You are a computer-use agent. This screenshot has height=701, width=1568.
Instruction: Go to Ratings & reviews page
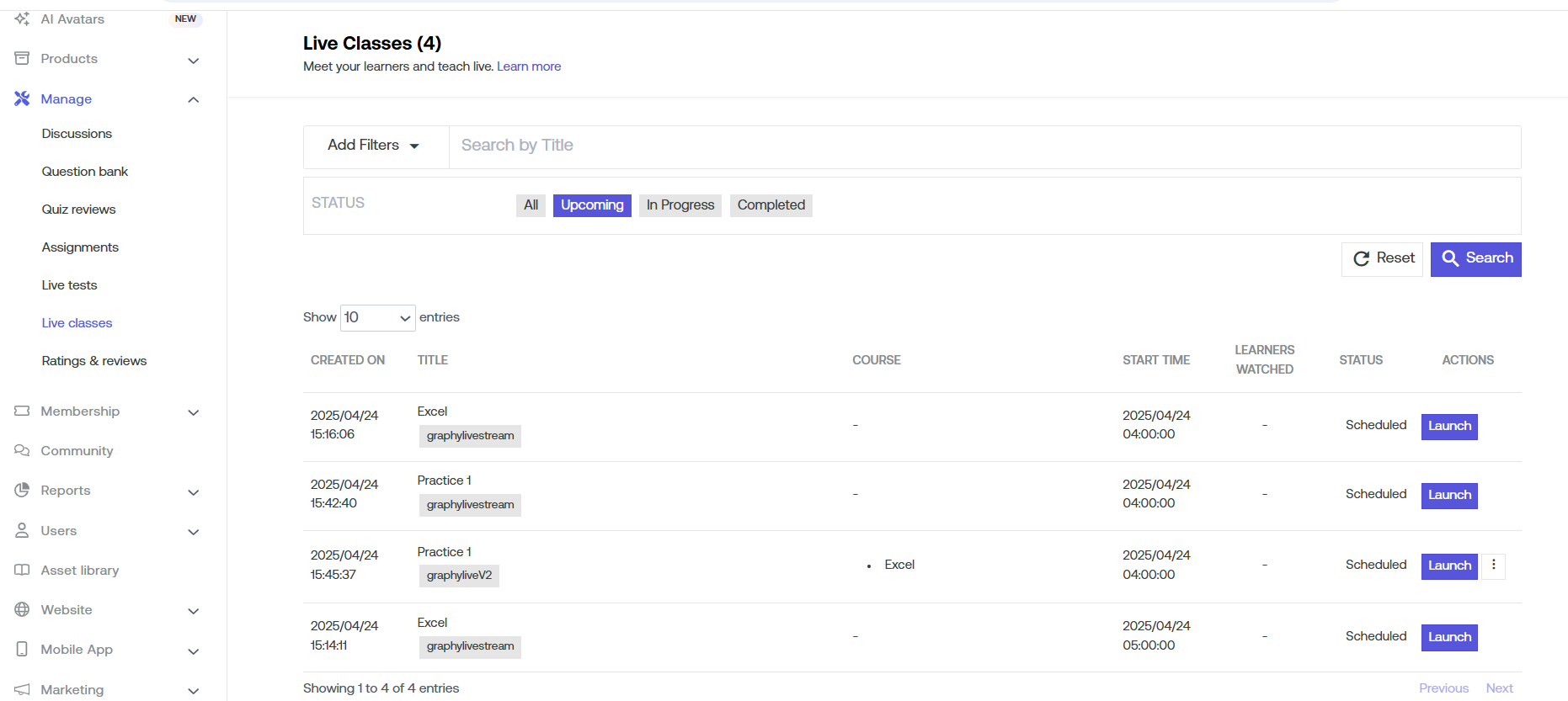click(94, 361)
